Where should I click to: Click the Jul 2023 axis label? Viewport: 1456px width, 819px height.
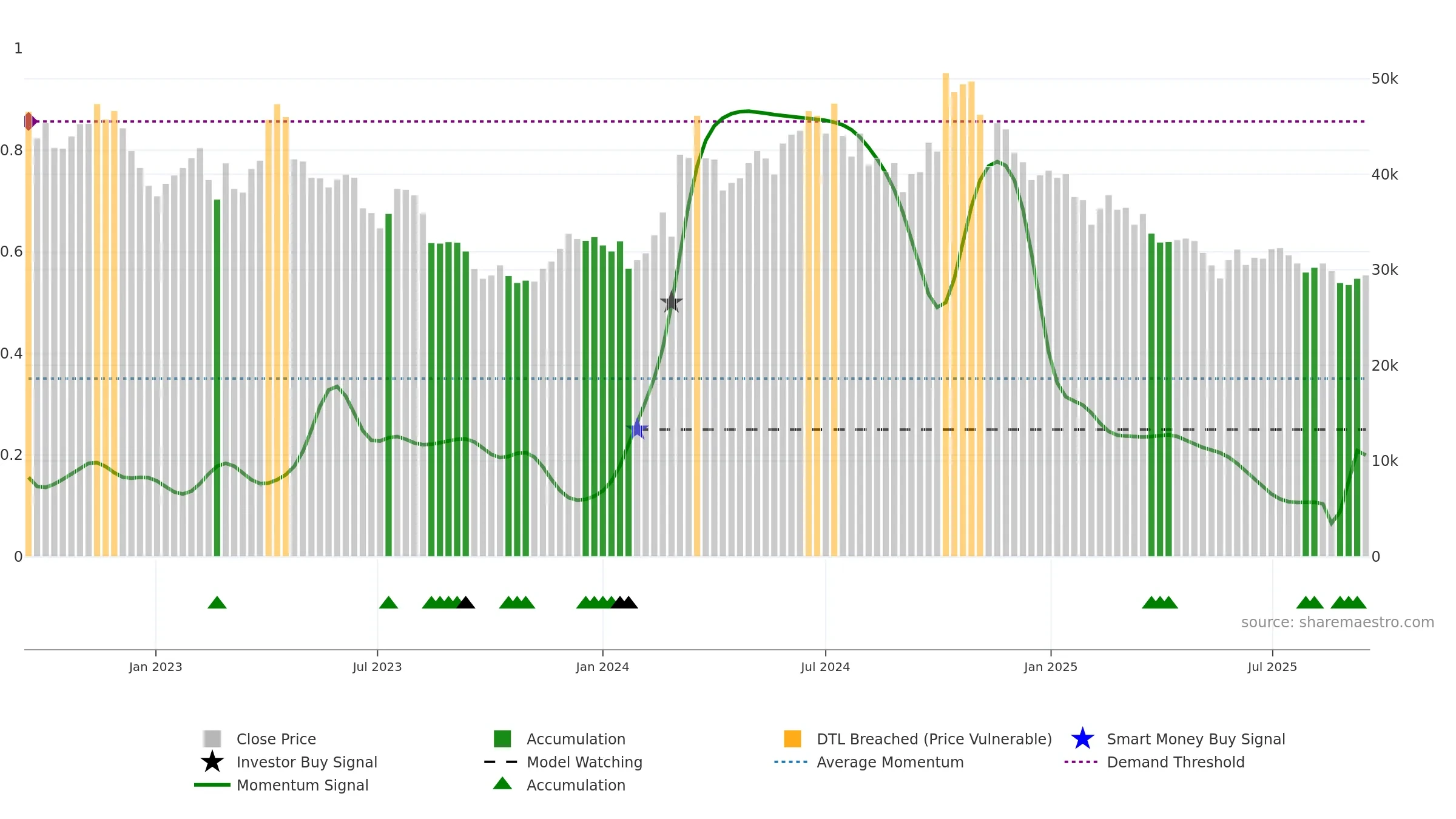pyautogui.click(x=377, y=667)
